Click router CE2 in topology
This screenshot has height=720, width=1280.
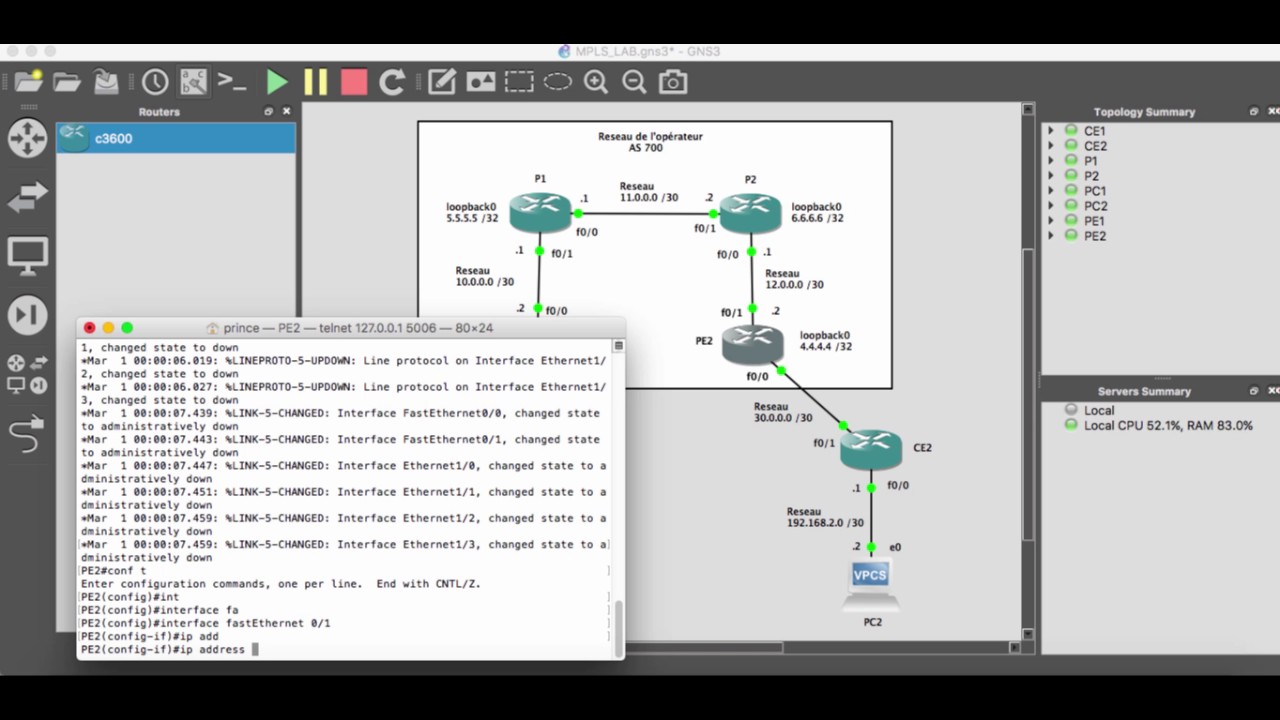pos(871,449)
